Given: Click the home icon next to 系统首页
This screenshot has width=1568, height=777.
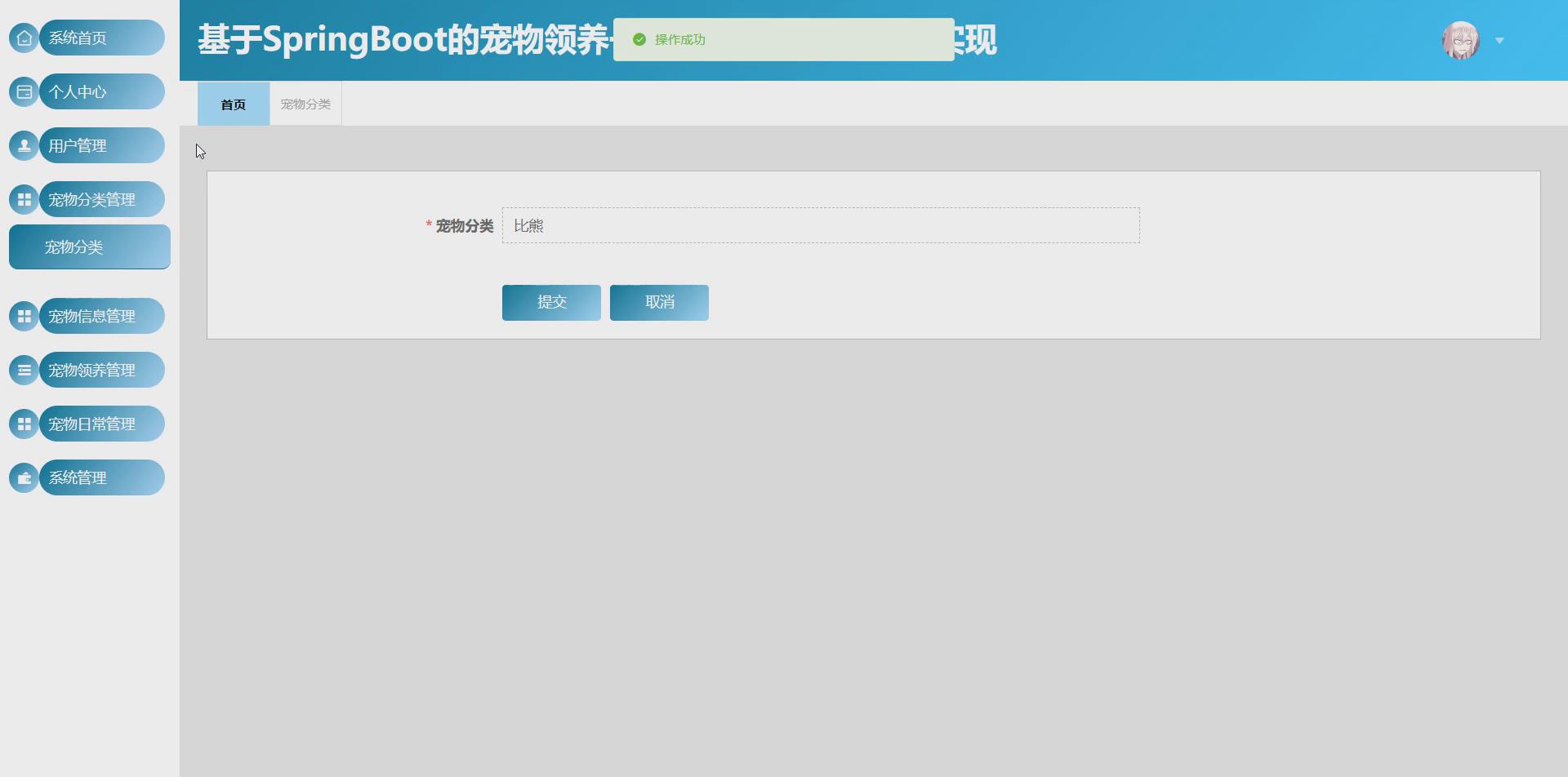Looking at the screenshot, I should tap(24, 38).
